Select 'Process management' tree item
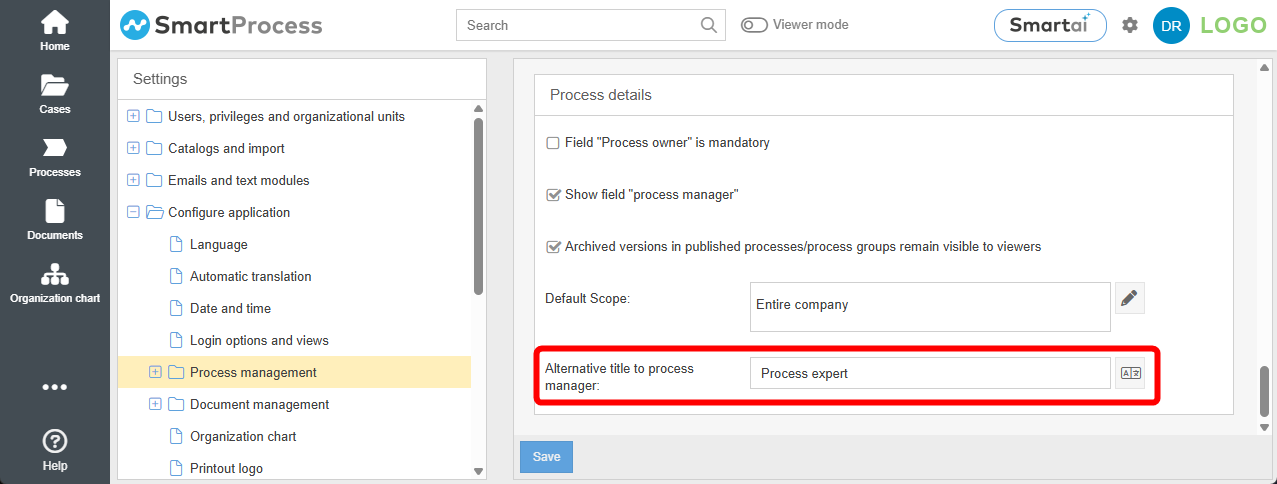This screenshot has width=1277, height=484. (x=253, y=372)
